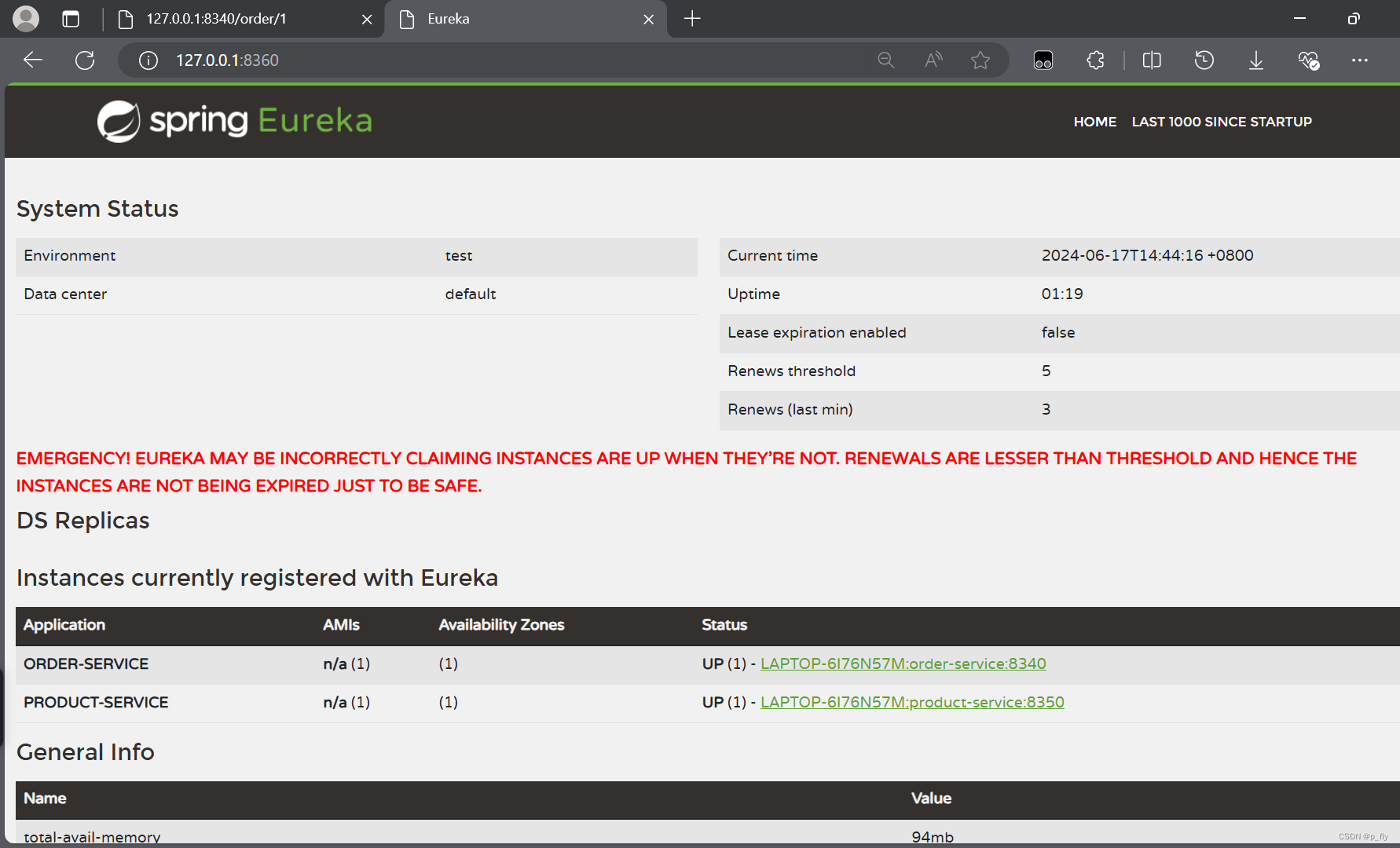Open the Extensions puzzle icon
Screen dimensions: 1400x848
[x=1096, y=60]
